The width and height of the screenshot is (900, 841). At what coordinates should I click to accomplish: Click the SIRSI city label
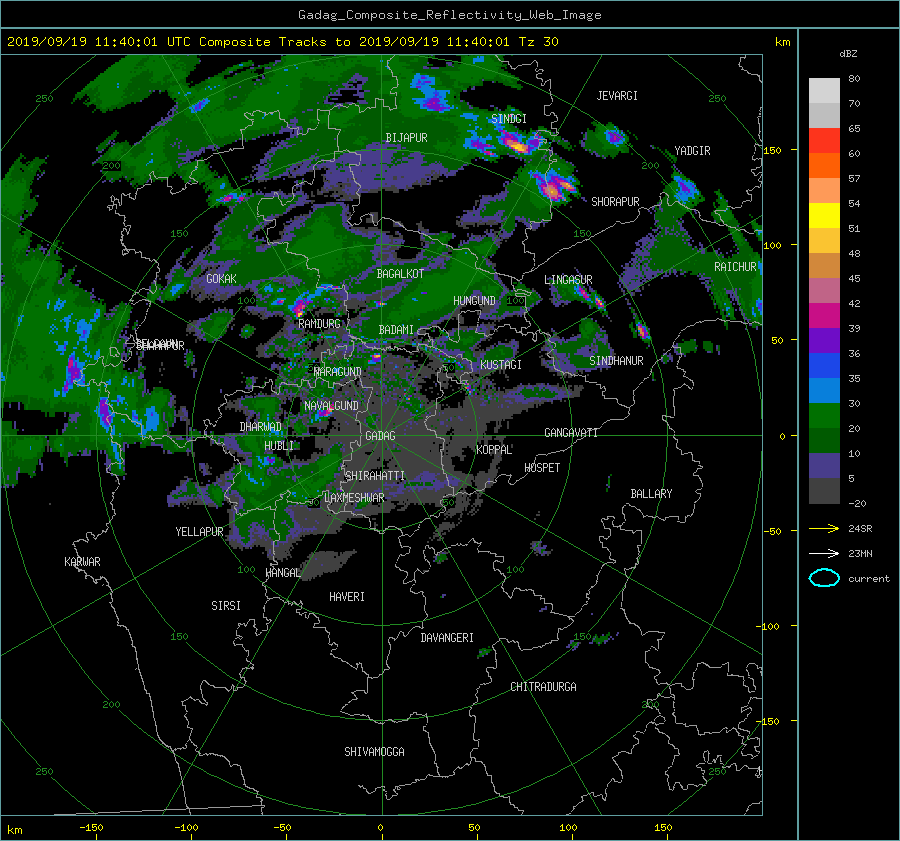pos(226,606)
